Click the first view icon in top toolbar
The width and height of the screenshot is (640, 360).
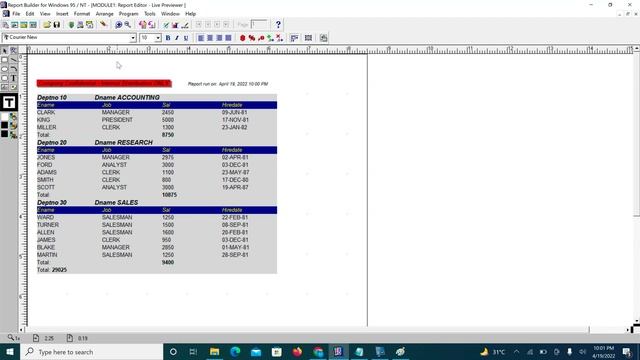click(5, 25)
